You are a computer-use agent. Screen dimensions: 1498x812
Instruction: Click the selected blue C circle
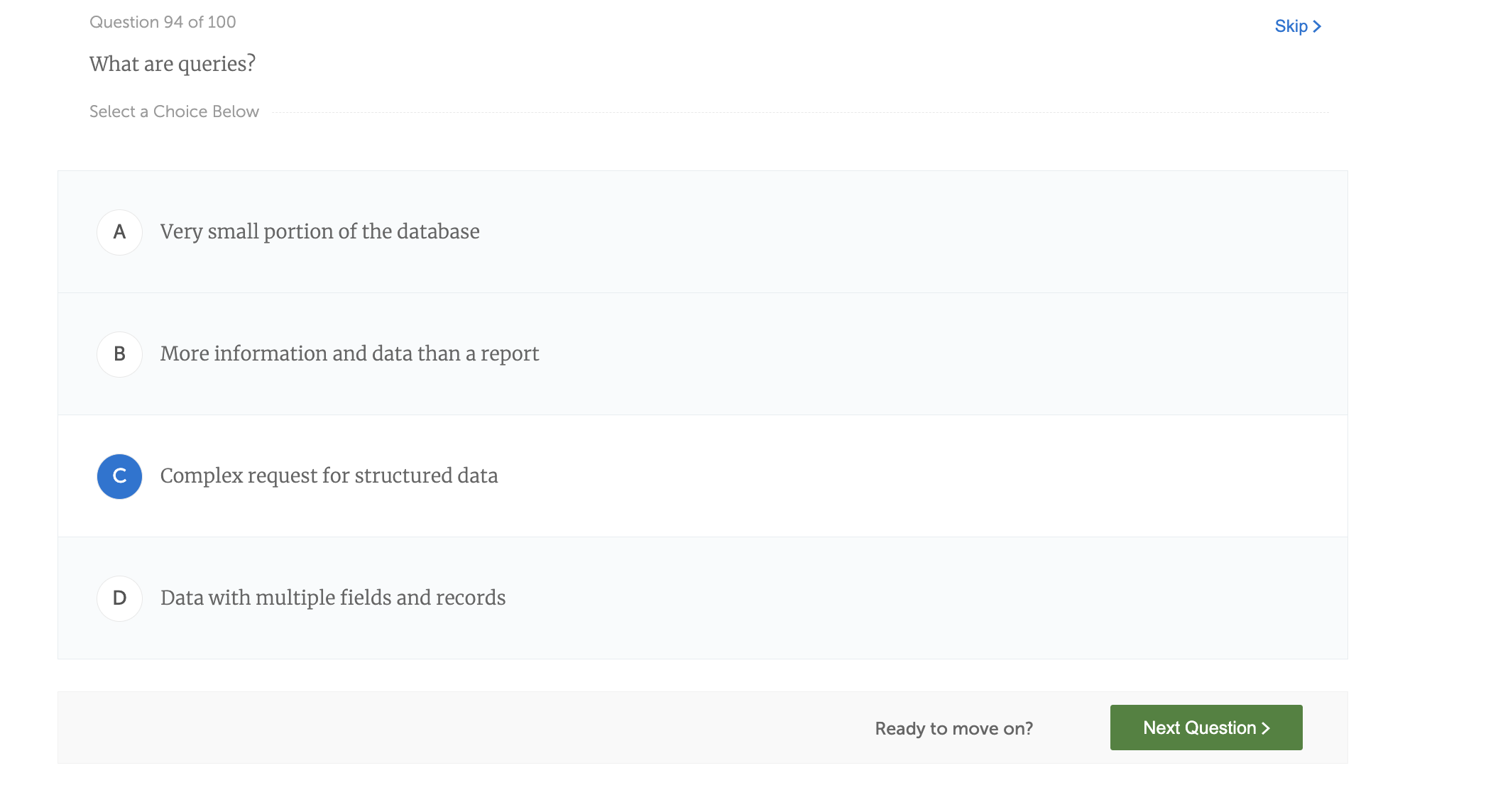(x=119, y=476)
